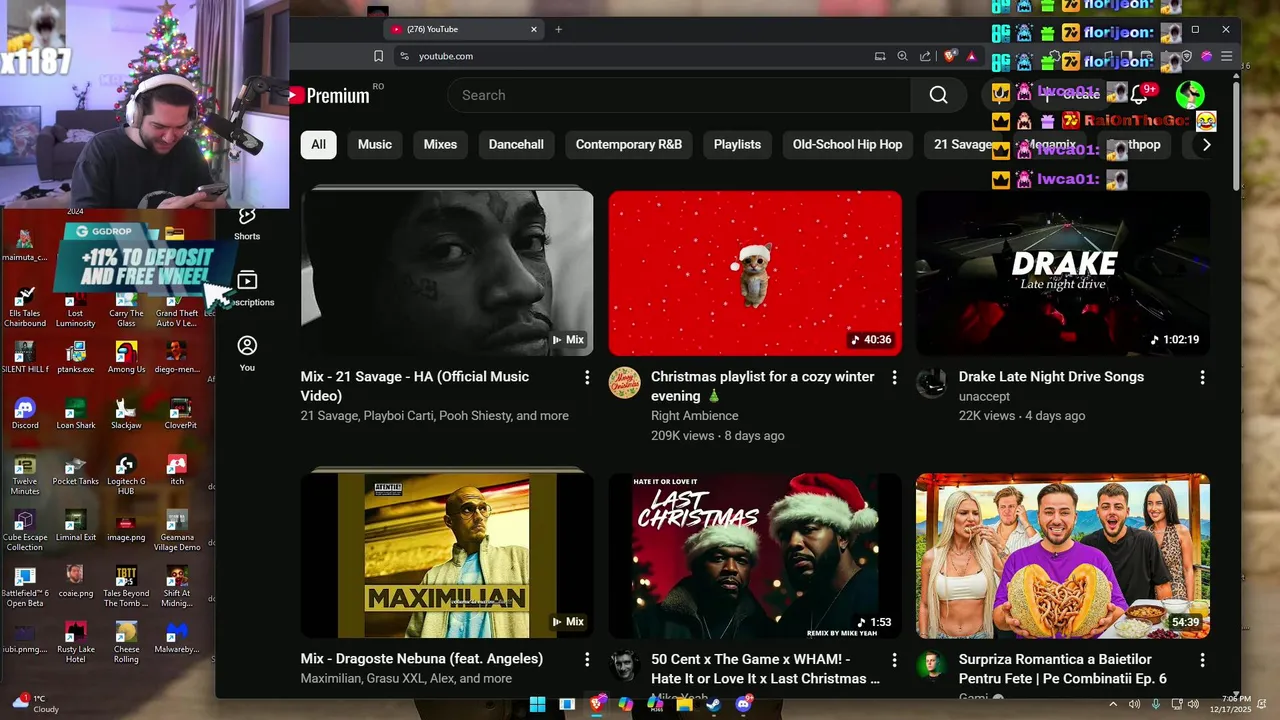
Task: Open the Loan Shark desktop shortcut
Action: point(75,413)
